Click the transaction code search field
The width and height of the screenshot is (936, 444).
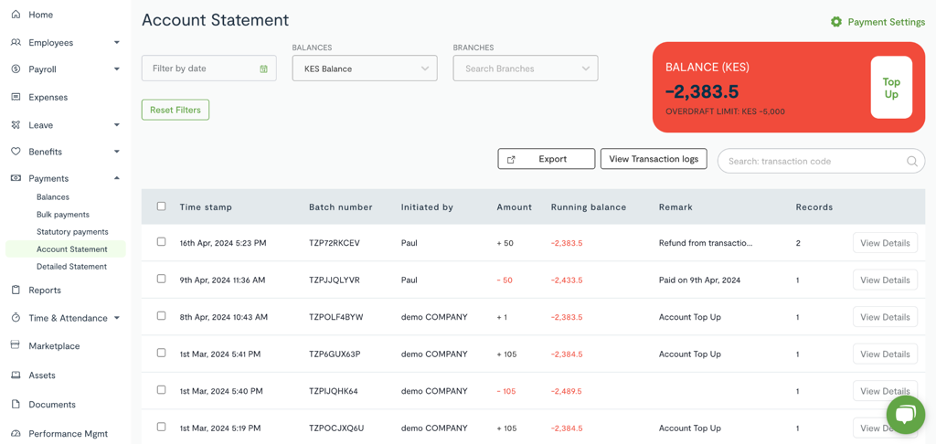[821, 161]
